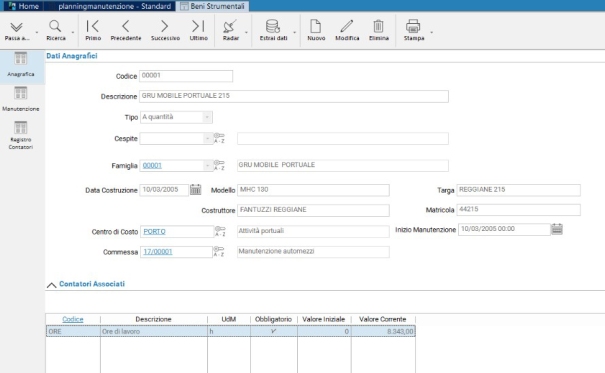Click the Matricola field 44215
This screenshot has height=373, width=605.
coord(519,209)
